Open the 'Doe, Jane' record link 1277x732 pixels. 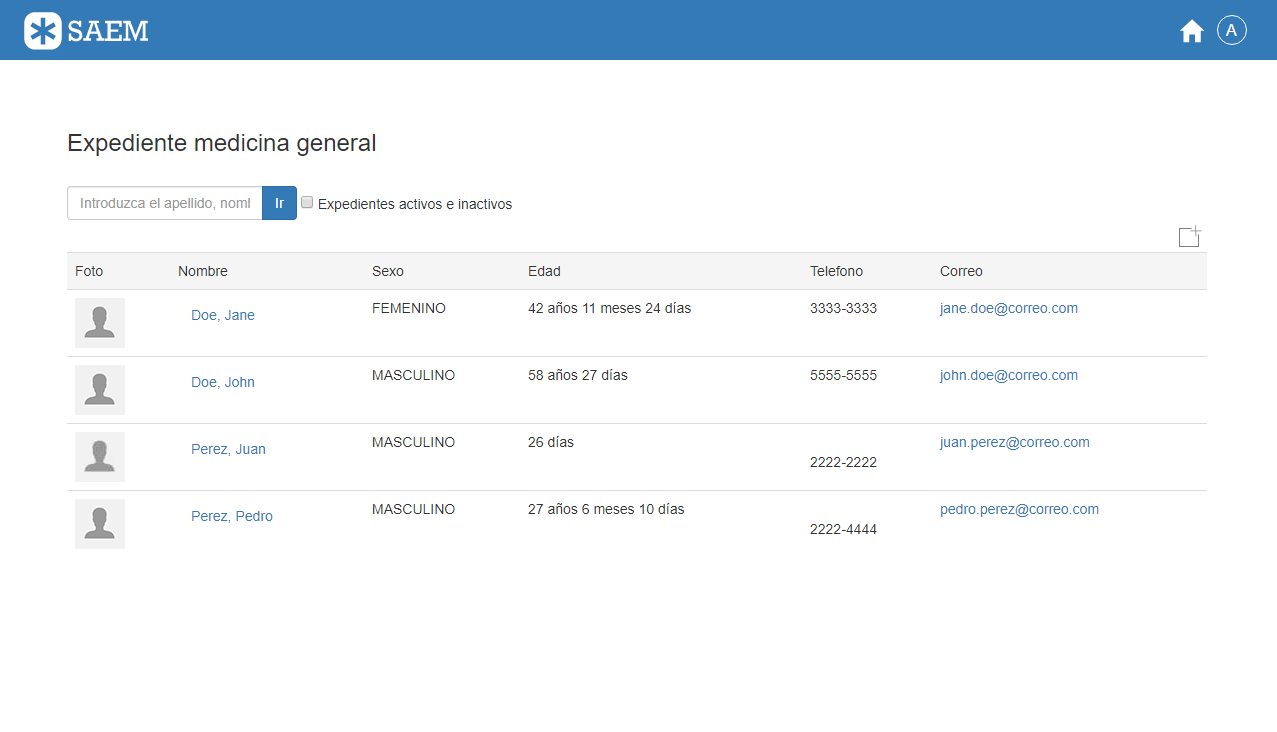[x=223, y=315]
